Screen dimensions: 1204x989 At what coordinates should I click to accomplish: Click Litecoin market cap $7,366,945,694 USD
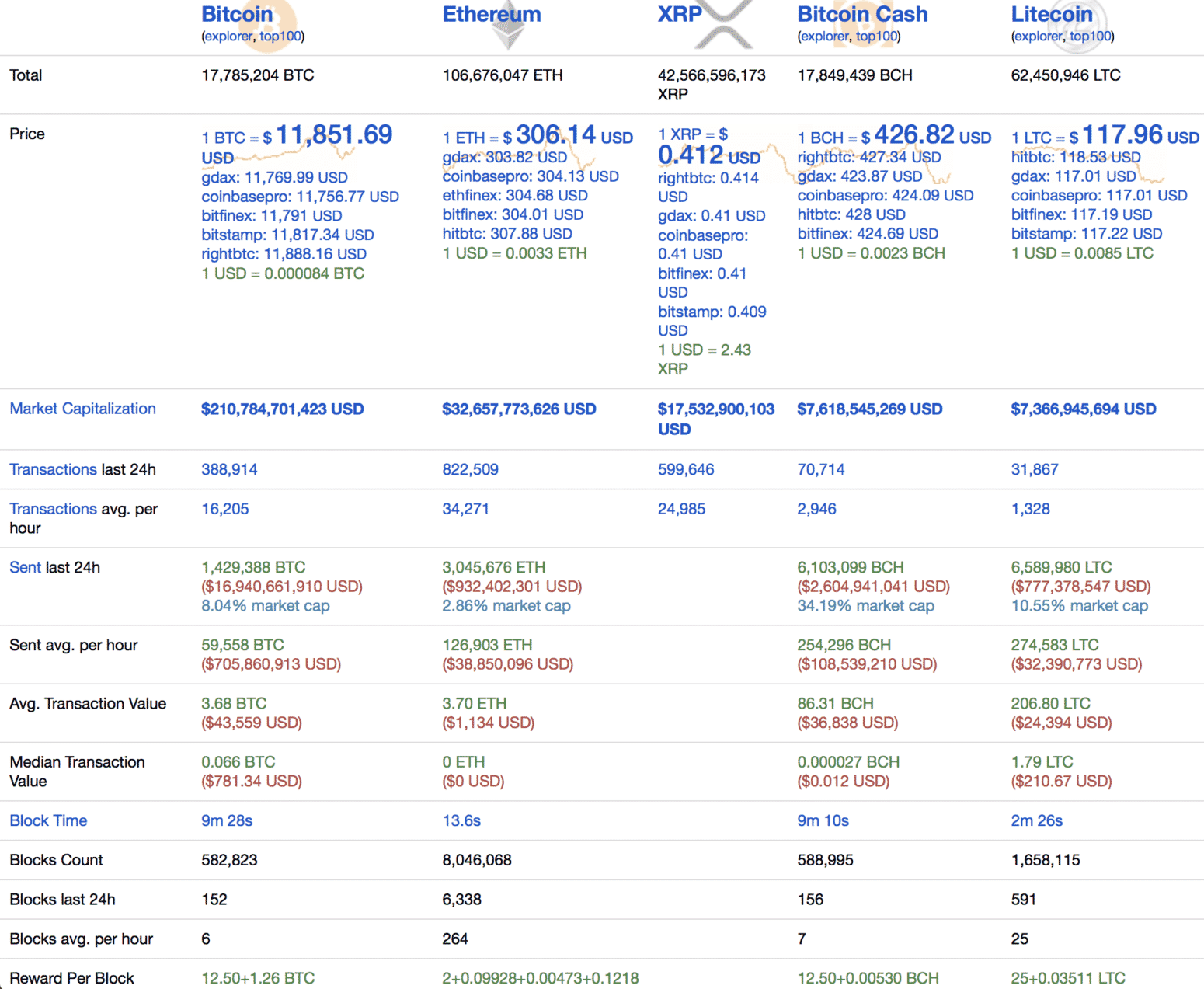point(1084,409)
